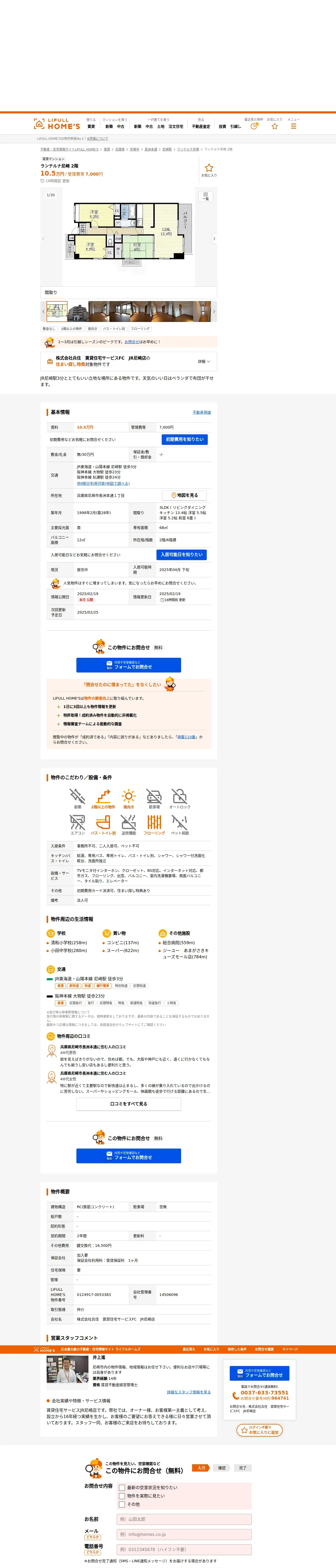Open 詳細なスタッフ情報を見る link
Image resolution: width=336 pixels, height=1568 pixels.
(189, 1392)
